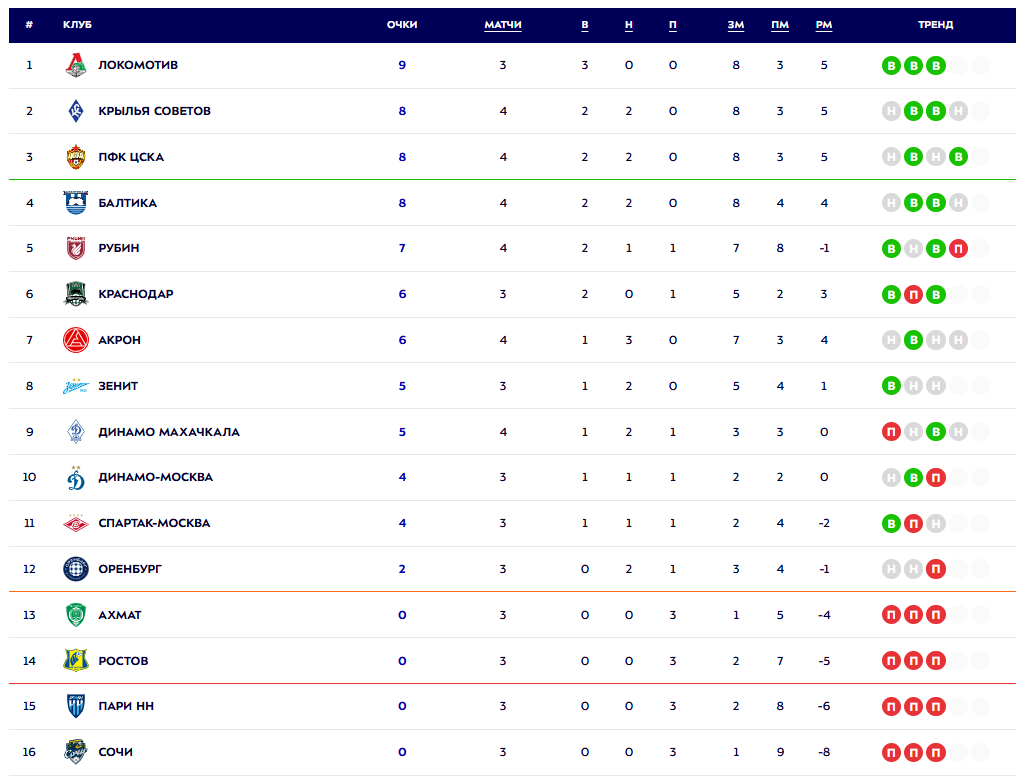Click Локомотив's first green В trend circle
Viewport: 1019px width, 784px height.
tap(892, 66)
